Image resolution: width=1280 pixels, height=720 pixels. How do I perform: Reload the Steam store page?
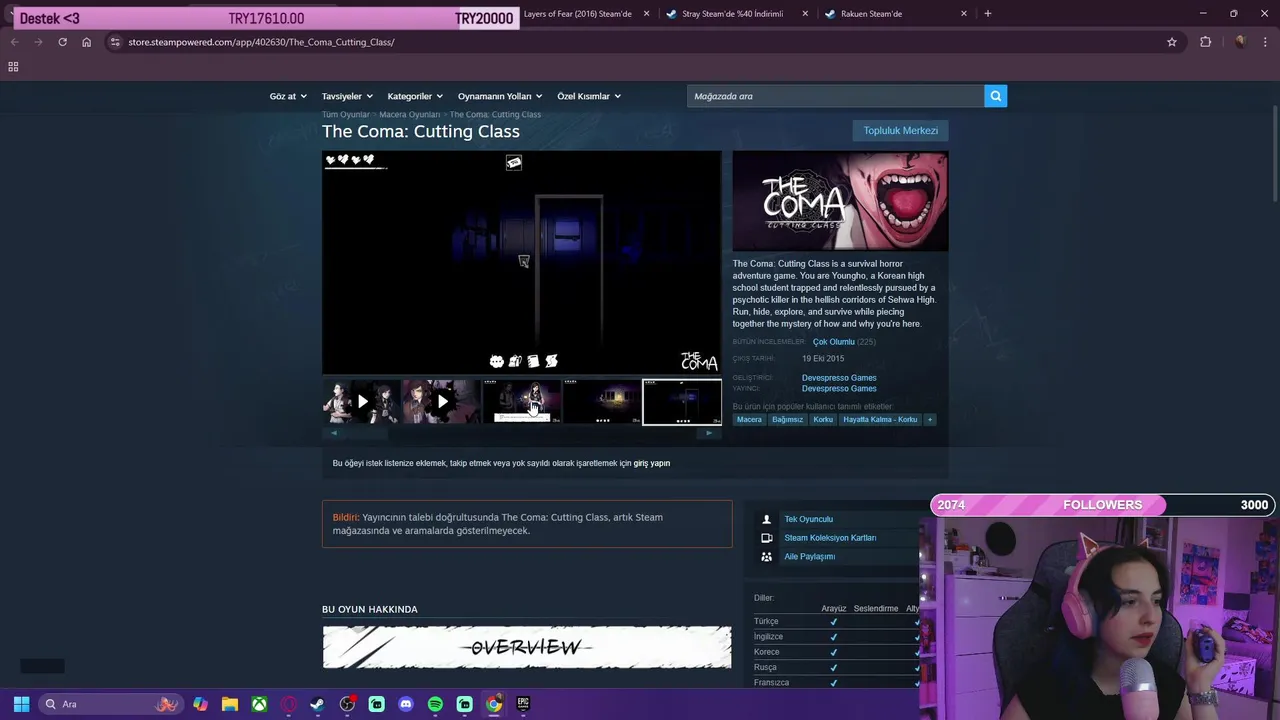(x=62, y=42)
